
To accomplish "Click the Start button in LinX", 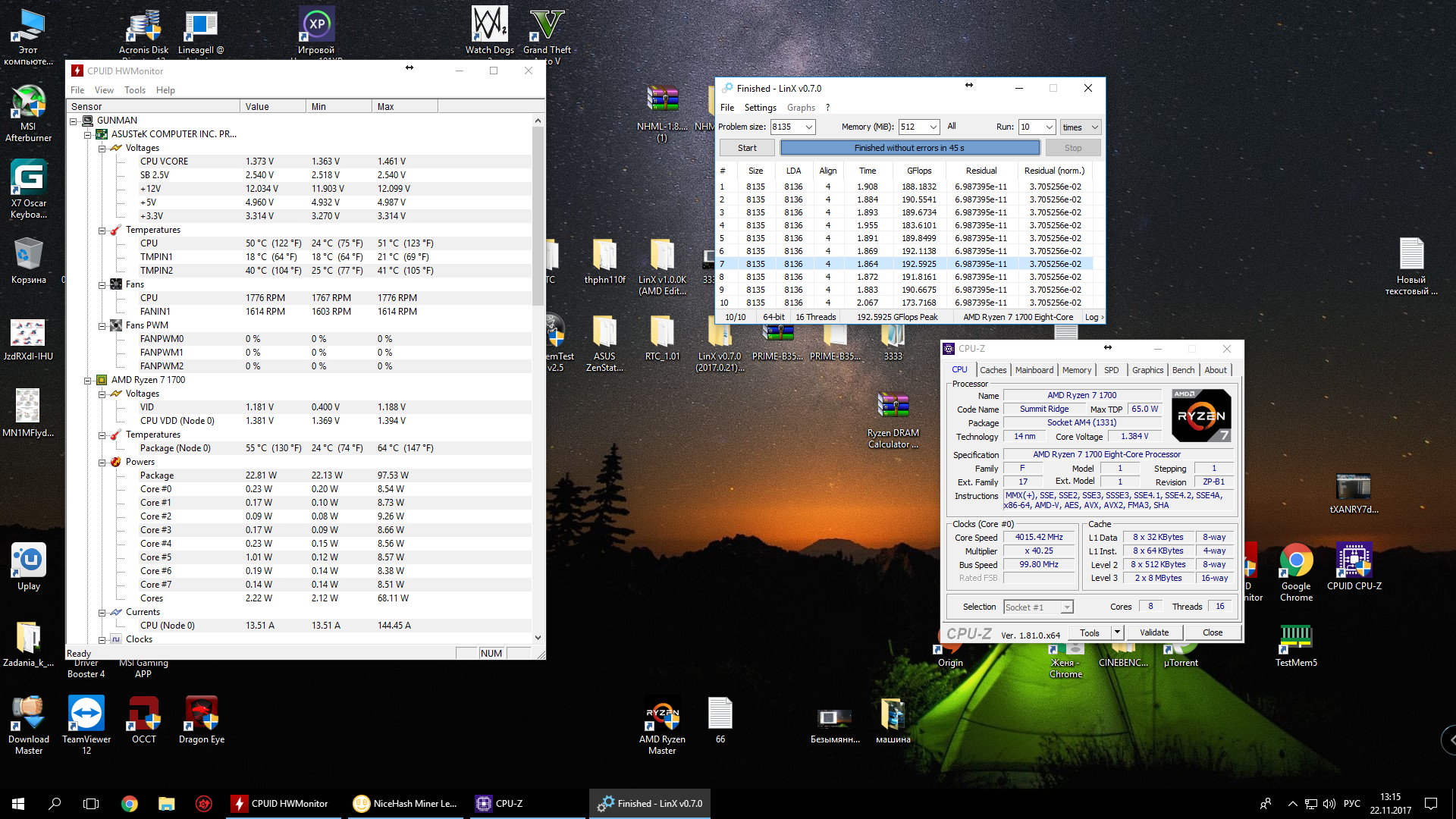I will point(747,148).
